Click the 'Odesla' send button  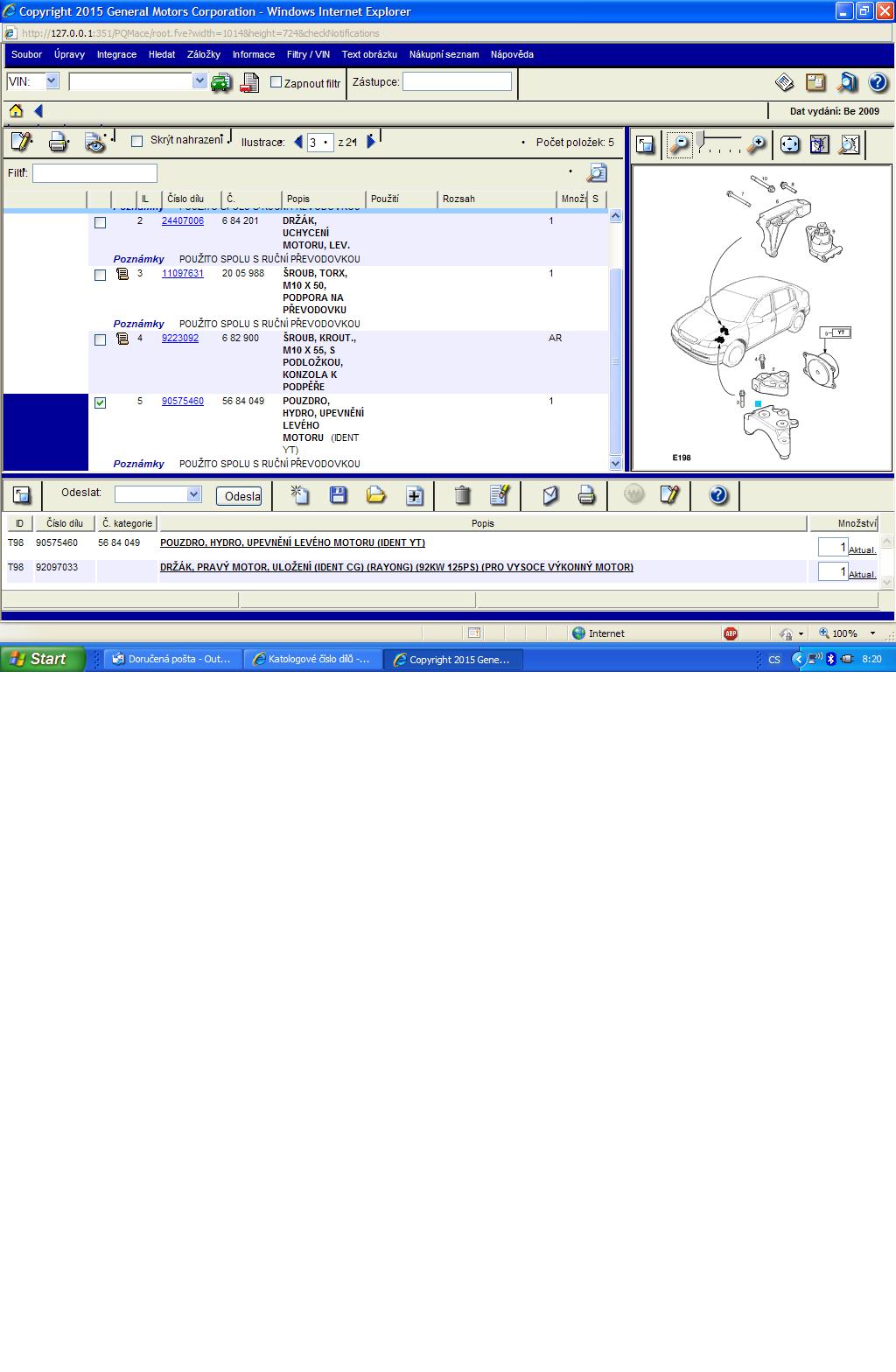[239, 496]
